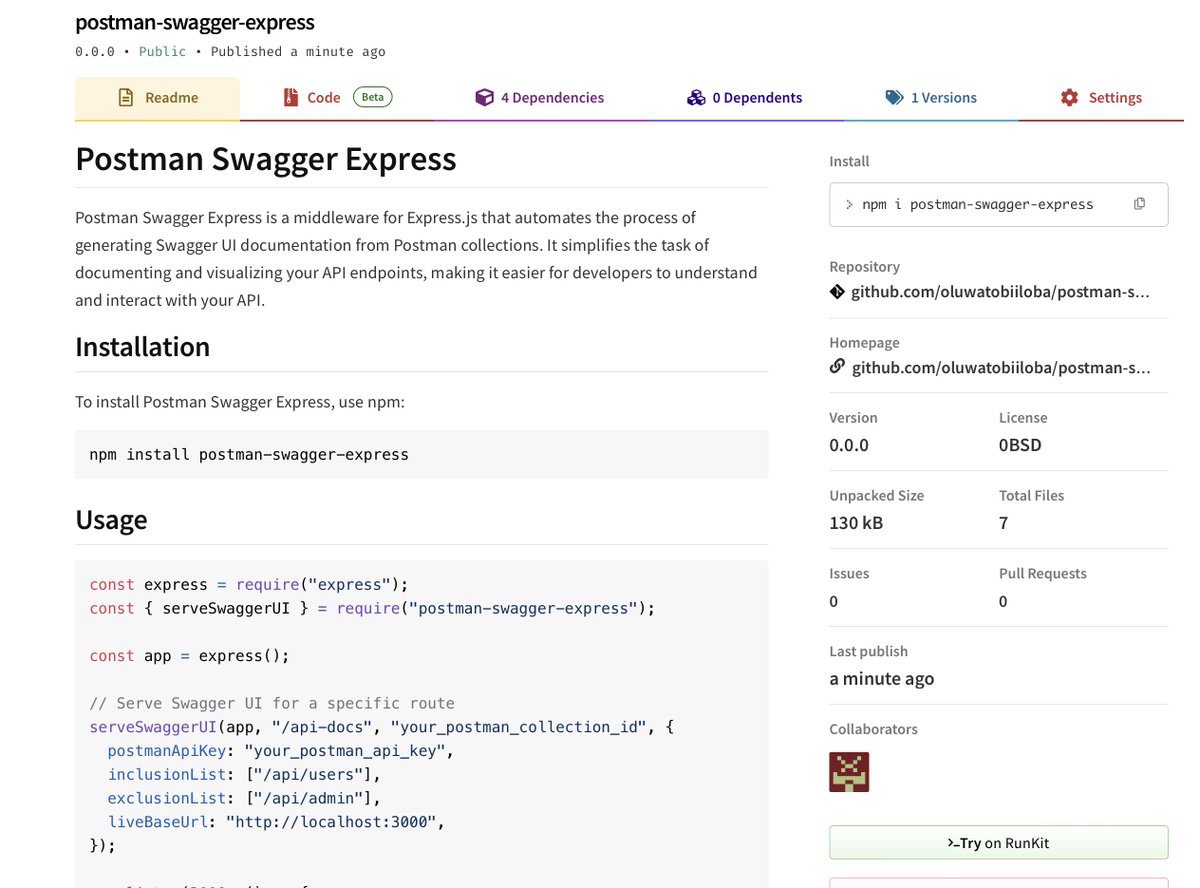Open the 1 Versions tab
1200x888 pixels.
pyautogui.click(x=931, y=98)
